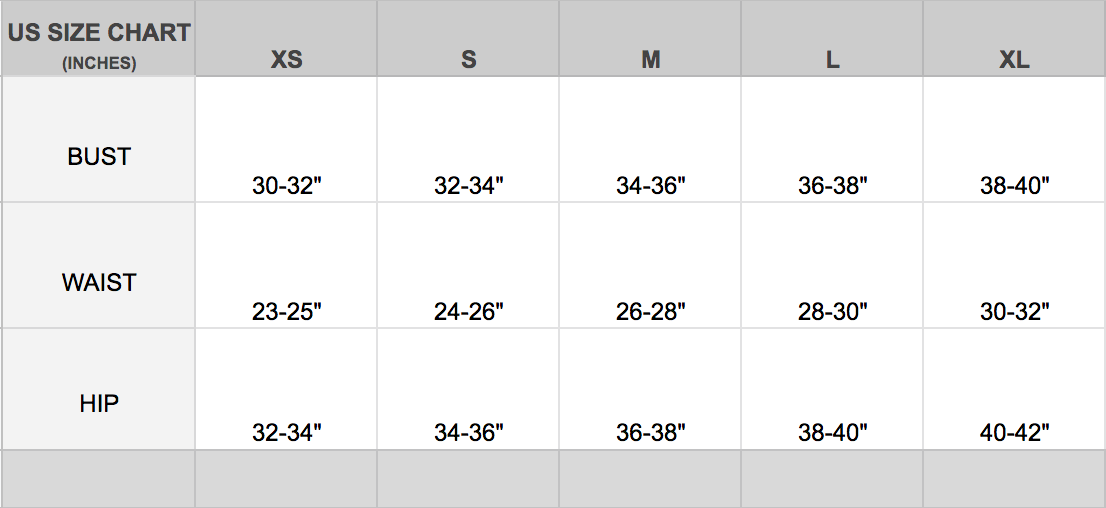Click the M hip cell 36-38"
Image resolution: width=1106 pixels, height=508 pixels.
[650, 434]
